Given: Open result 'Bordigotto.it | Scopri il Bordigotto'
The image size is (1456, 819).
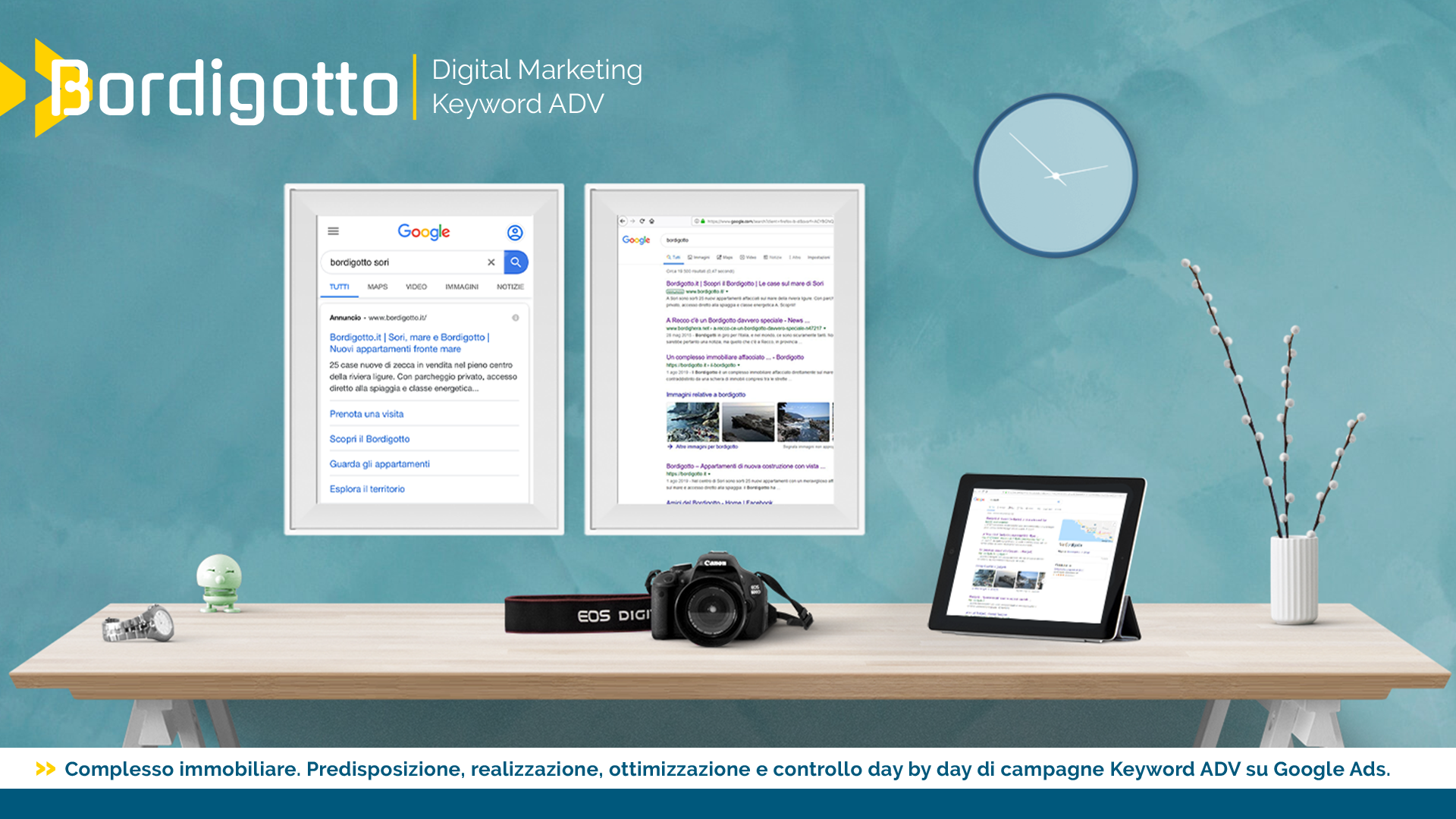Looking at the screenshot, I should pyautogui.click(x=745, y=284).
